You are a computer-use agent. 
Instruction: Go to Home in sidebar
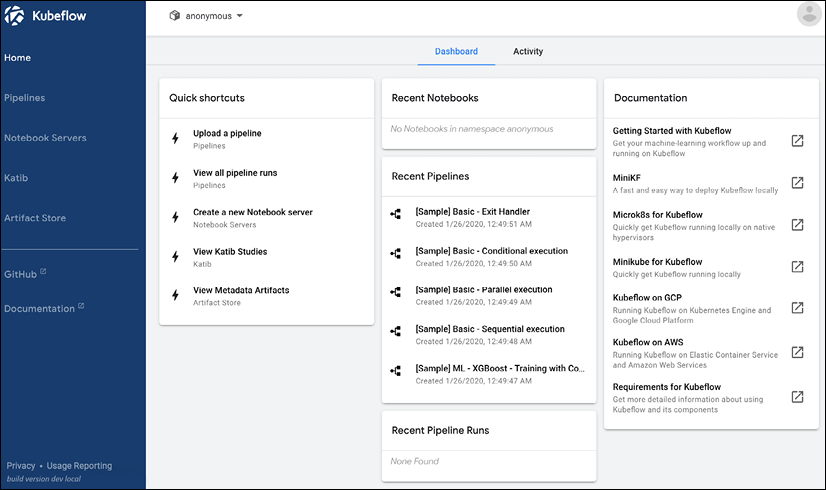(17, 58)
